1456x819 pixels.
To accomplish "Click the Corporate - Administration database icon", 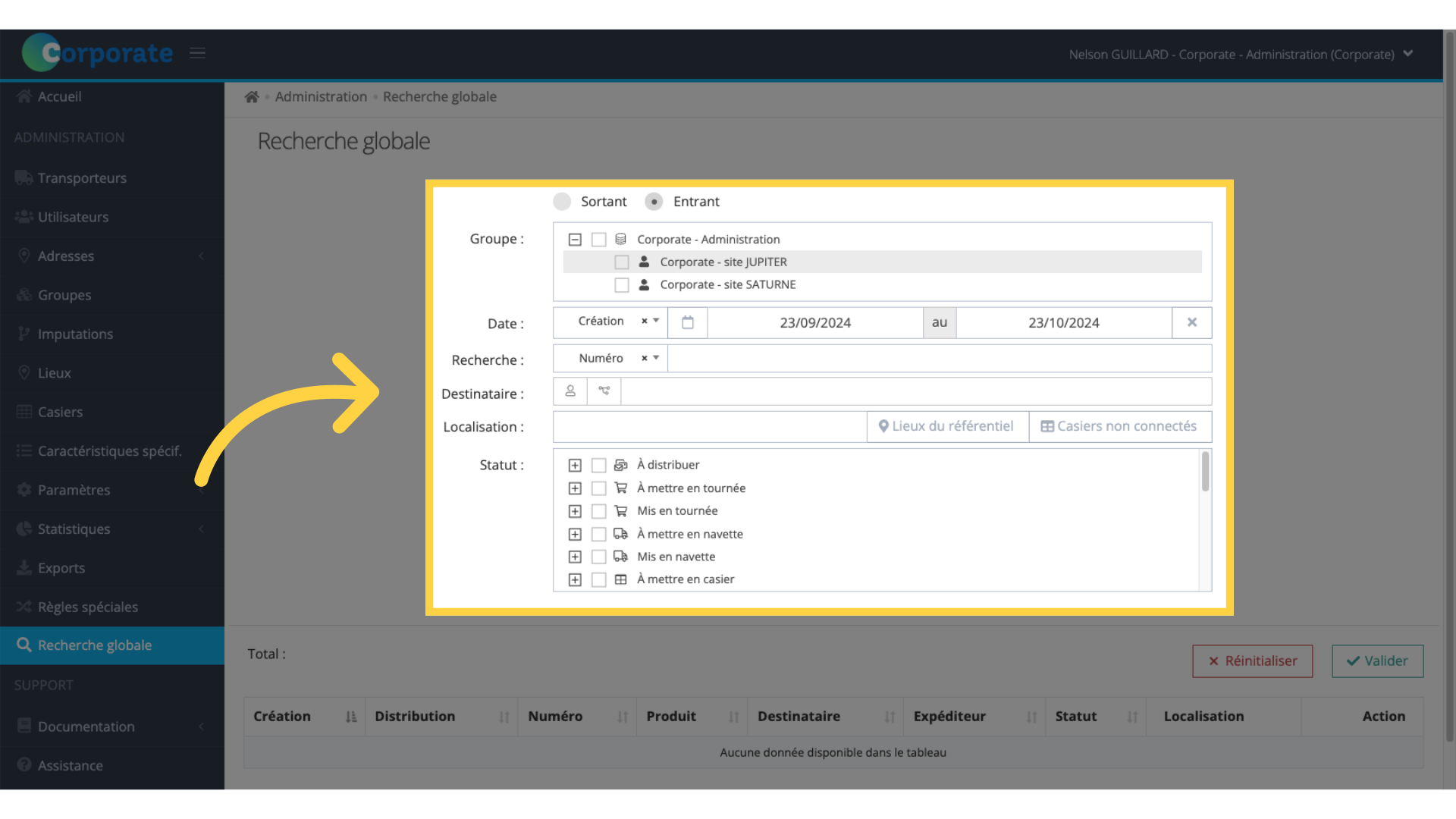I will point(620,240).
